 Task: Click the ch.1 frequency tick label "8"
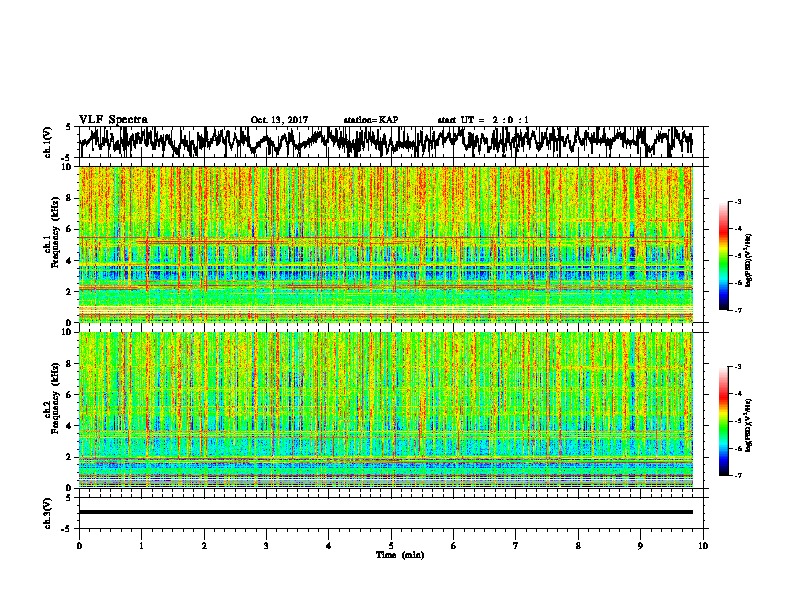click(x=69, y=198)
